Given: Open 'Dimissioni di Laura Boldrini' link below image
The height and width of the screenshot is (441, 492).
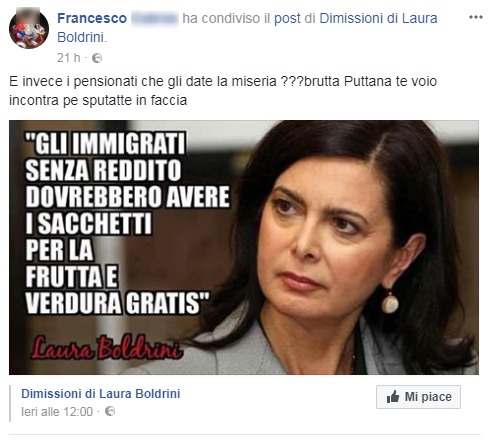Looking at the screenshot, I should (x=101, y=394).
